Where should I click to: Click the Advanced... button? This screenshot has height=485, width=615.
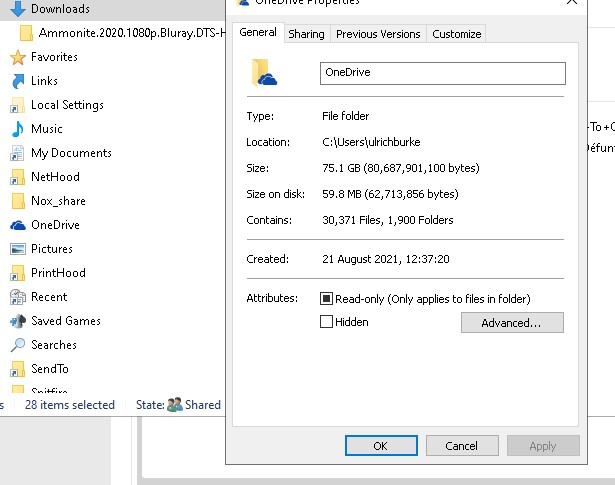[x=512, y=323]
